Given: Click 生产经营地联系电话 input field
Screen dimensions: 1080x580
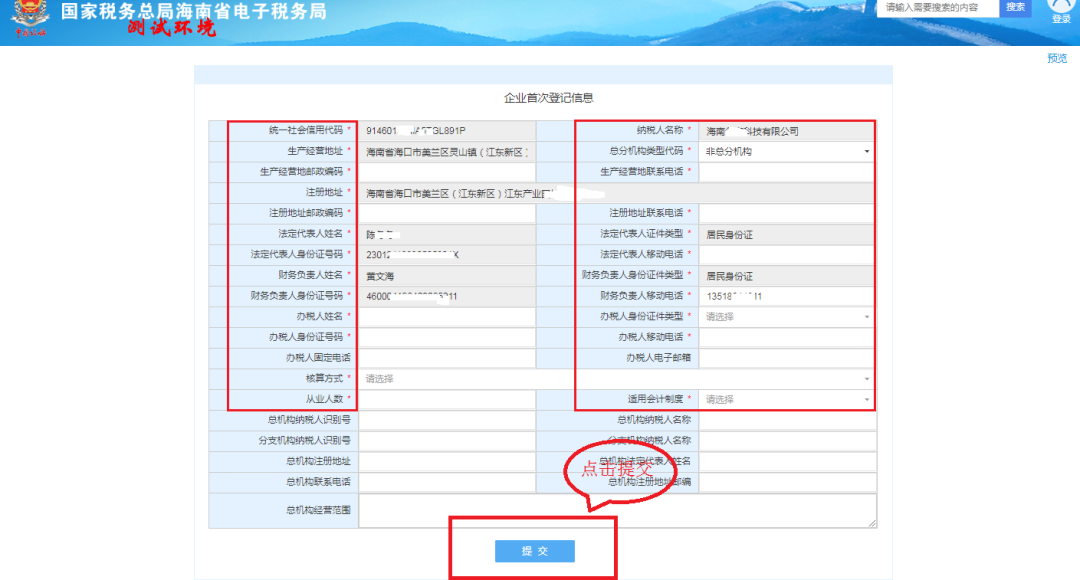Looking at the screenshot, I should pyautogui.click(x=787, y=172).
